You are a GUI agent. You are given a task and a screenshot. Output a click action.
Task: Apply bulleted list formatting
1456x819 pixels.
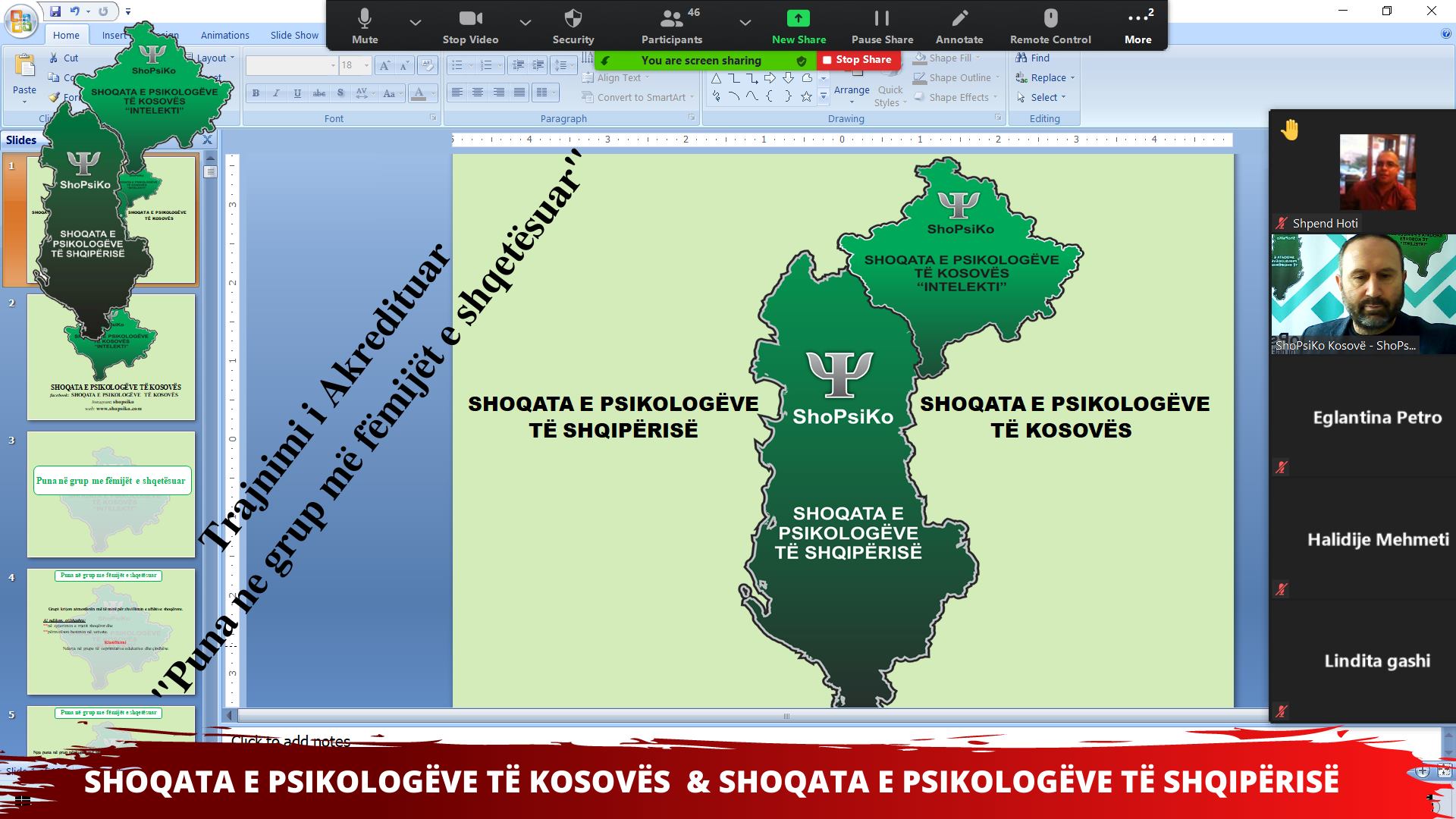pyautogui.click(x=457, y=65)
